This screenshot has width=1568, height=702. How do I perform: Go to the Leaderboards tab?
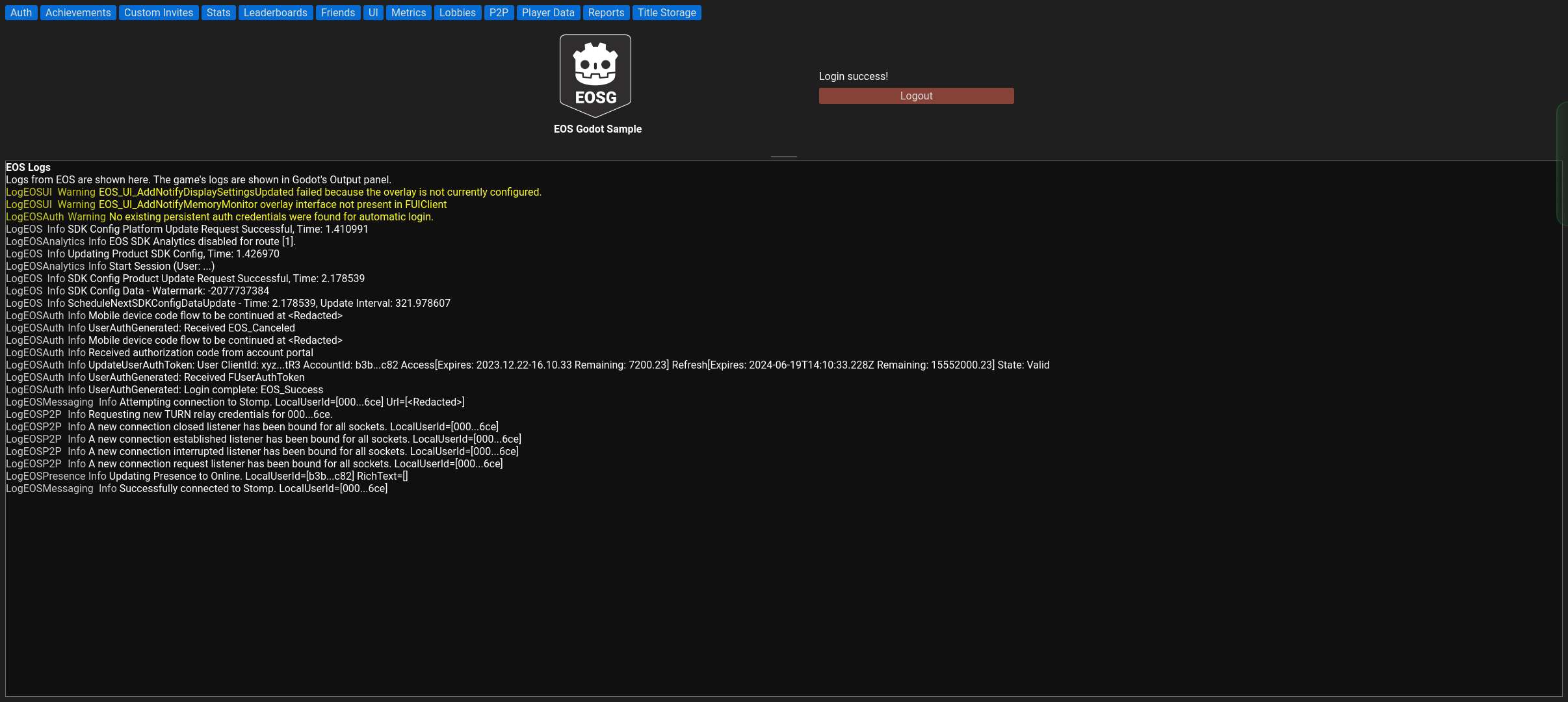click(x=275, y=13)
